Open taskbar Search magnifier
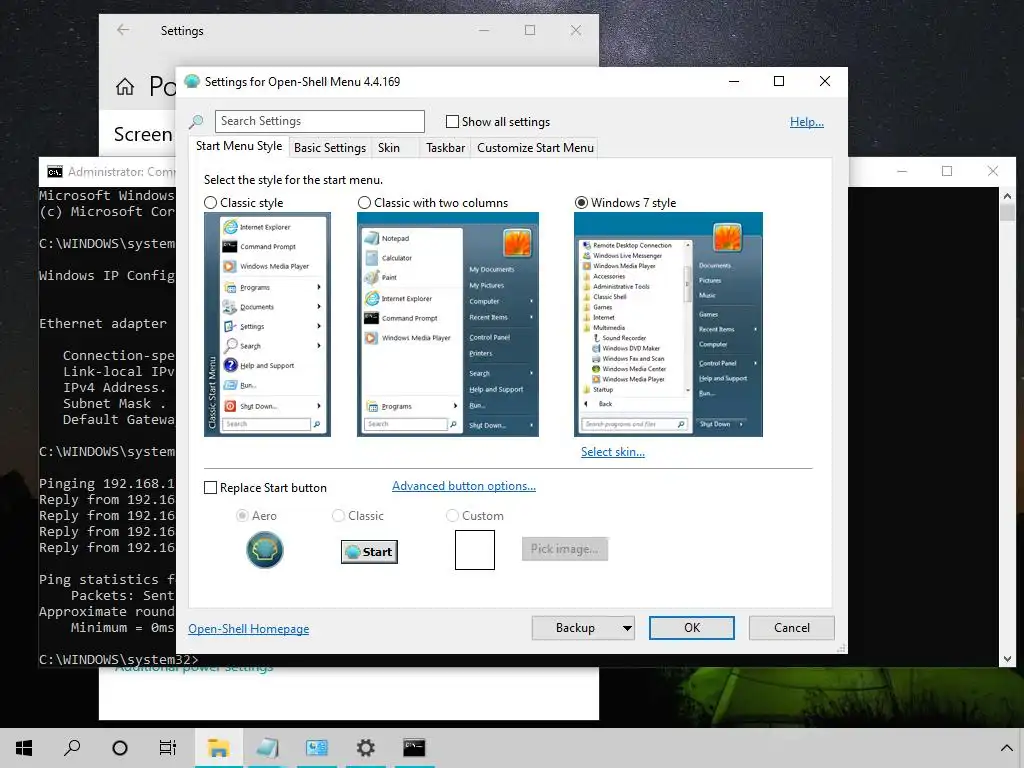The image size is (1024, 768). coord(72,747)
